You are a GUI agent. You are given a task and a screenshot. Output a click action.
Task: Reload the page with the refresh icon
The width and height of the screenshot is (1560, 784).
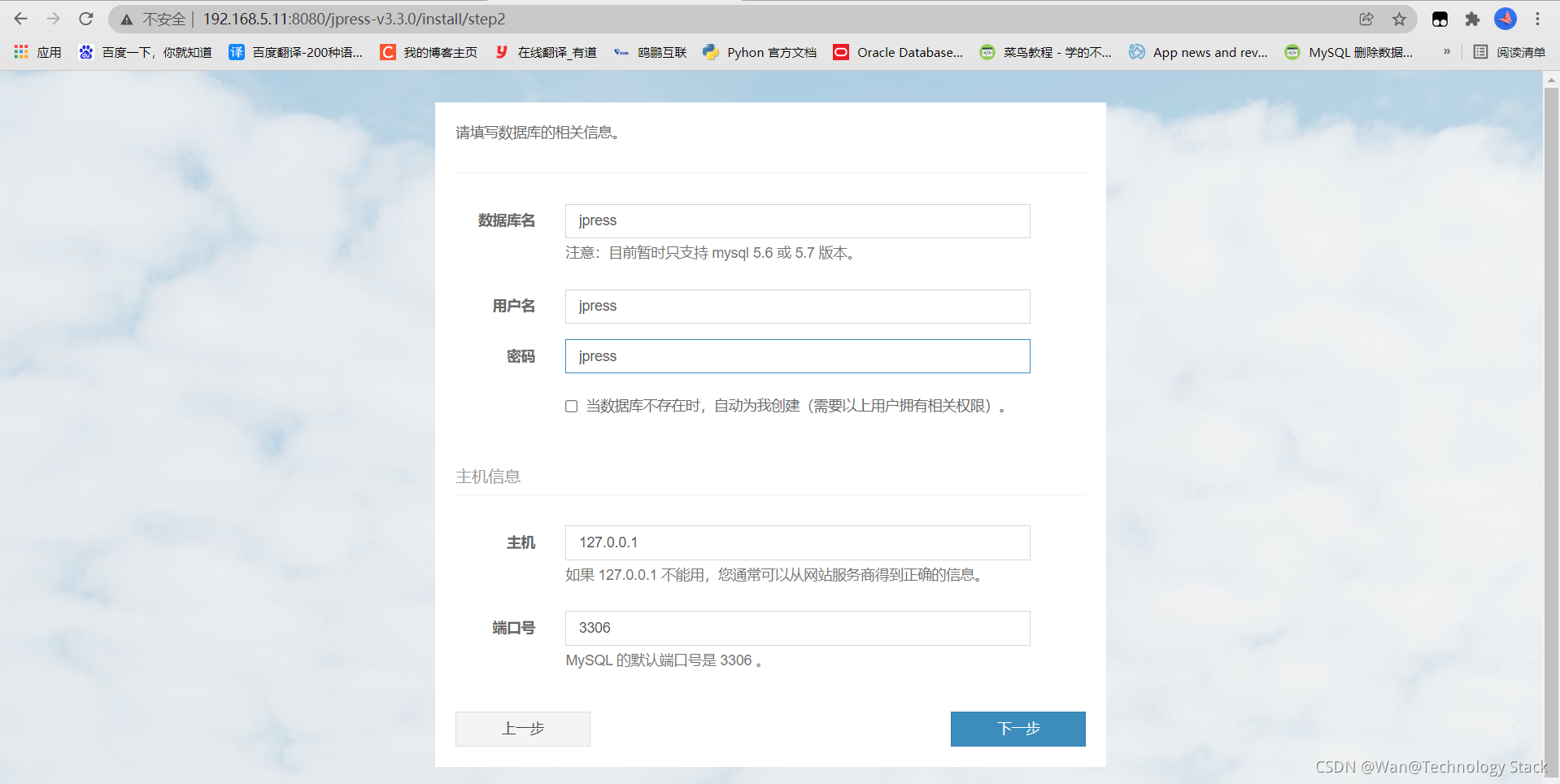86,19
